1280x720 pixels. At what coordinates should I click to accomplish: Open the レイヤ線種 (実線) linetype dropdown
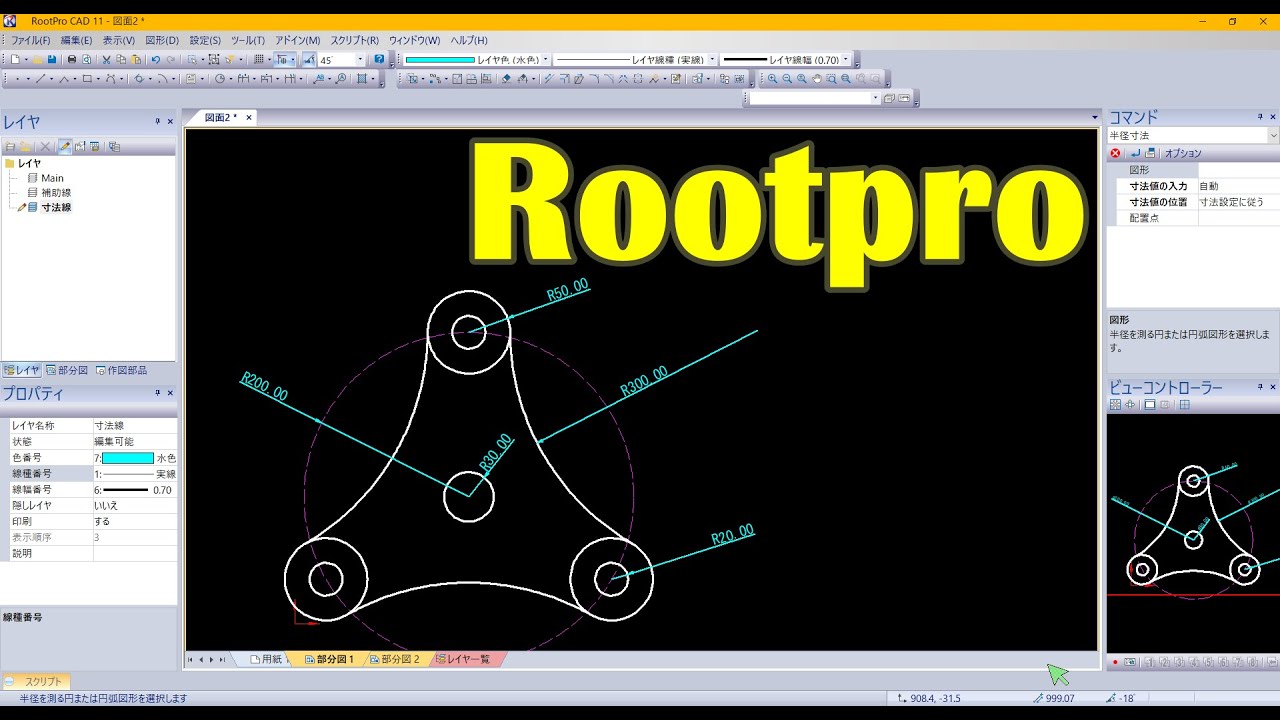tap(712, 59)
